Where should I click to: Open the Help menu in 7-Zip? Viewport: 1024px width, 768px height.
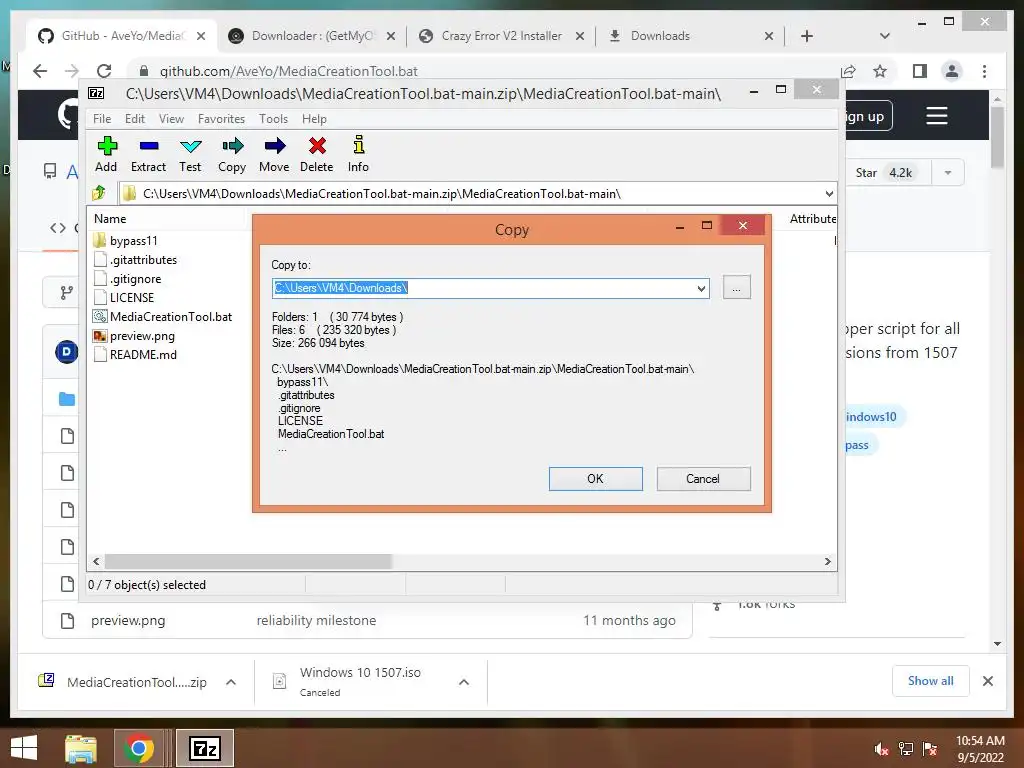coord(314,119)
